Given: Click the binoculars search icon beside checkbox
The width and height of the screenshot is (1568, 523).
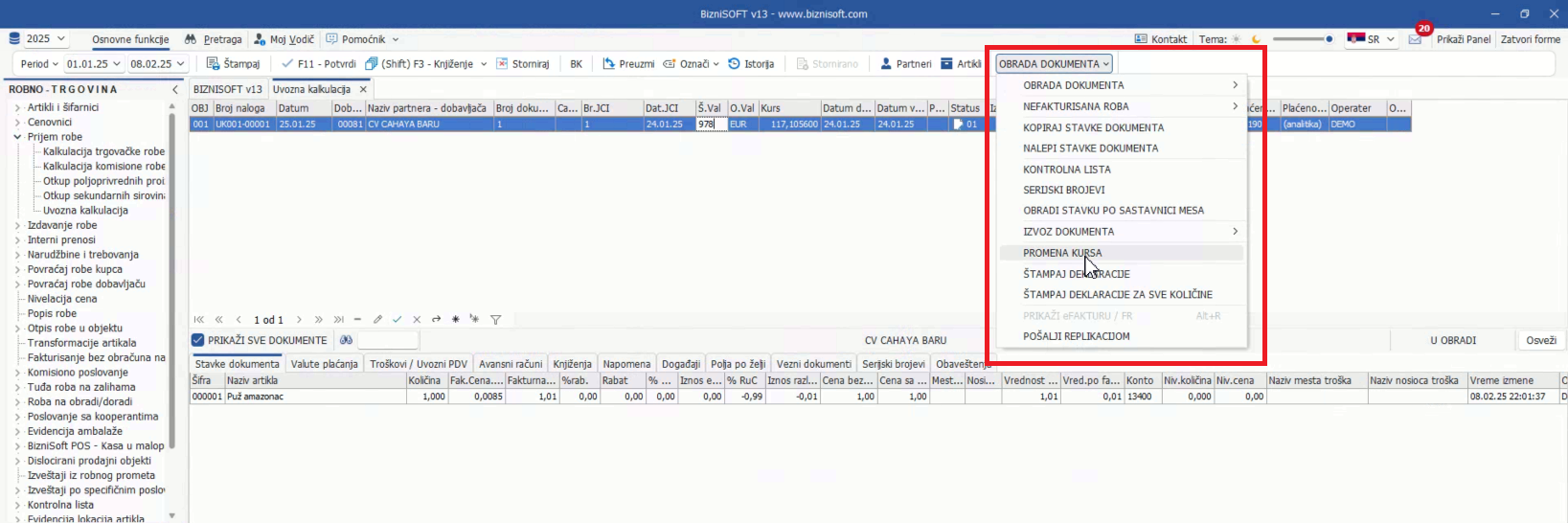Looking at the screenshot, I should coord(346,340).
